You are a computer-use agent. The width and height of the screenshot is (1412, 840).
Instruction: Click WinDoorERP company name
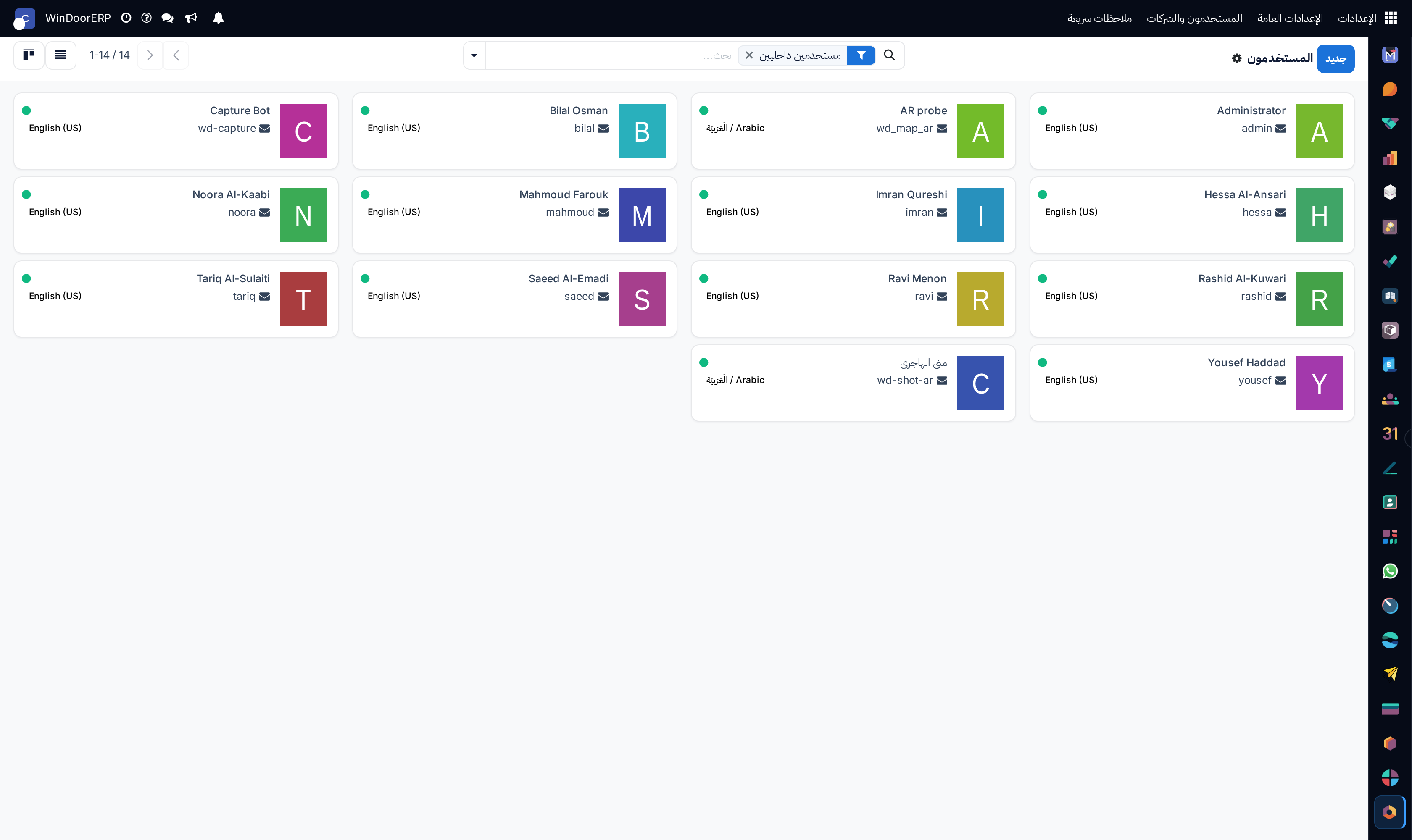click(78, 18)
